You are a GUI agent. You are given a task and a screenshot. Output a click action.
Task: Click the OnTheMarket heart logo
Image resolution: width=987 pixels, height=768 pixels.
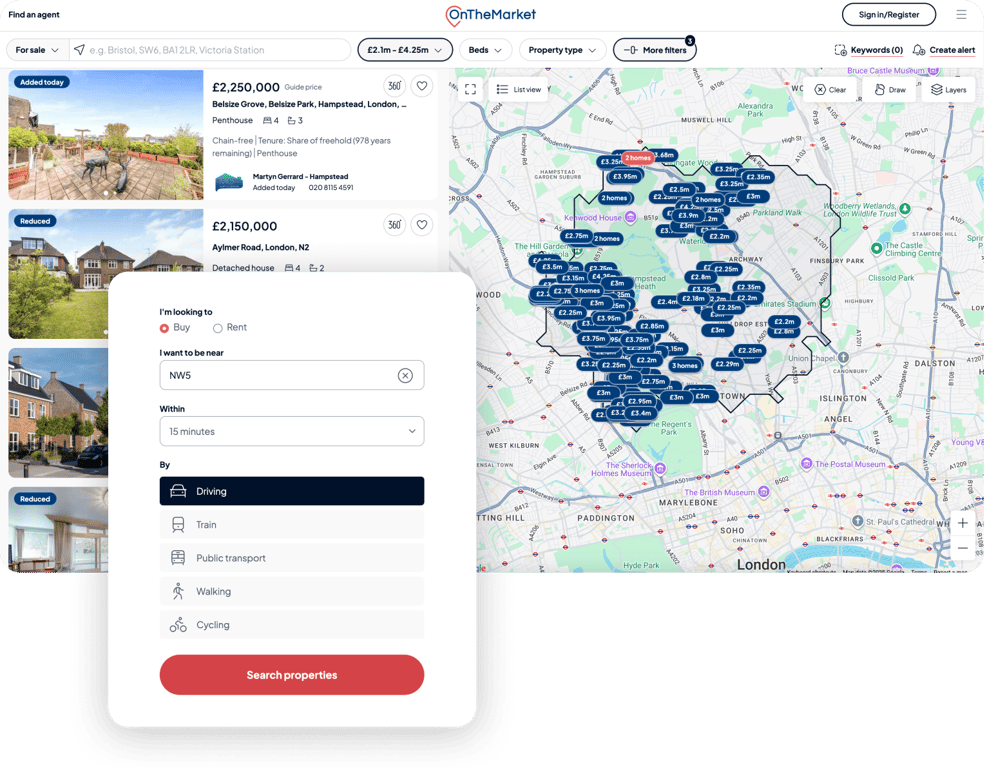point(451,16)
